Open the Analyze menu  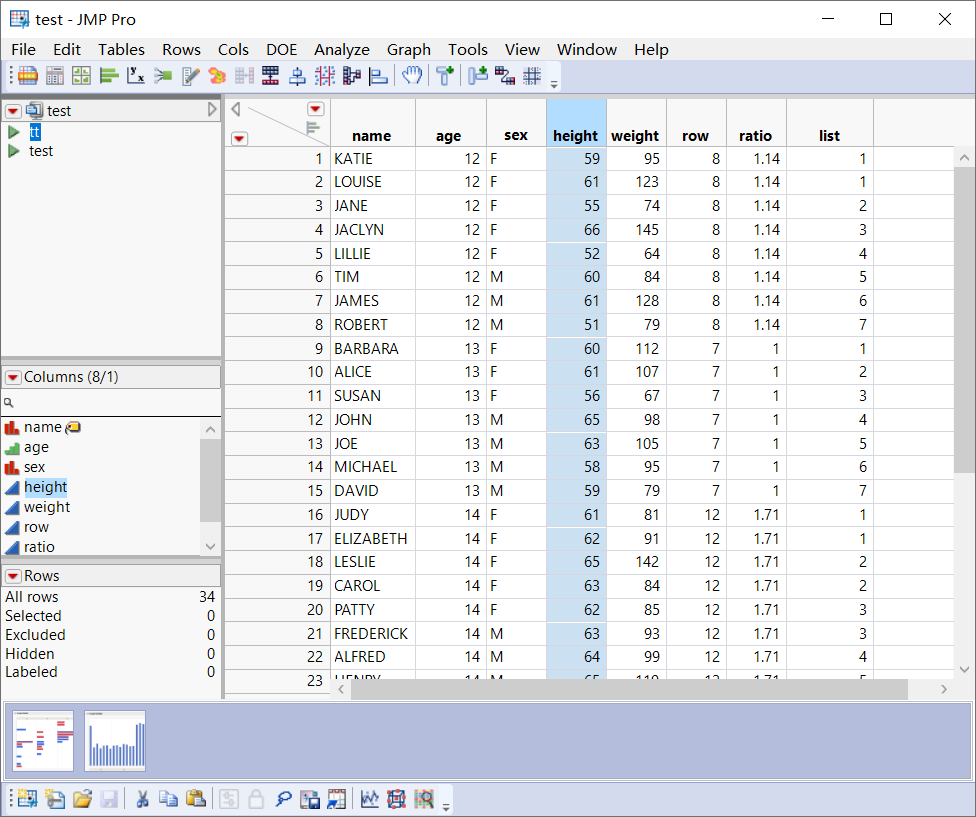click(x=342, y=49)
